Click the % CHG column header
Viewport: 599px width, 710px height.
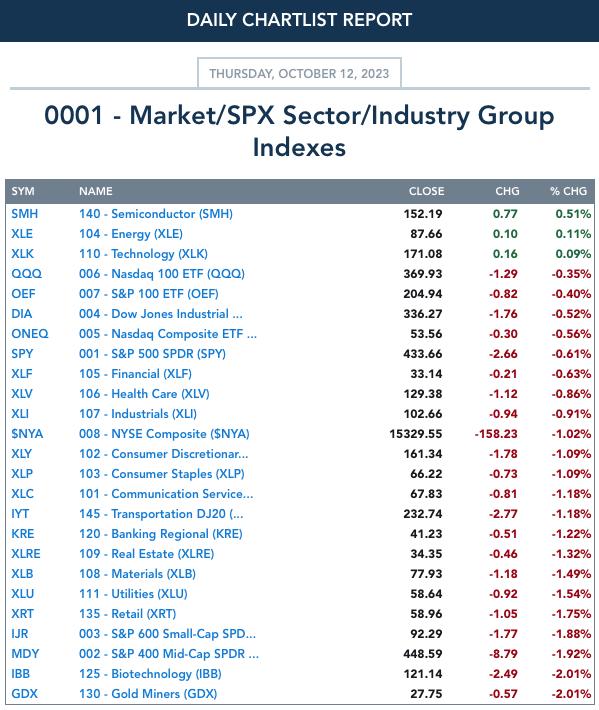click(568, 191)
